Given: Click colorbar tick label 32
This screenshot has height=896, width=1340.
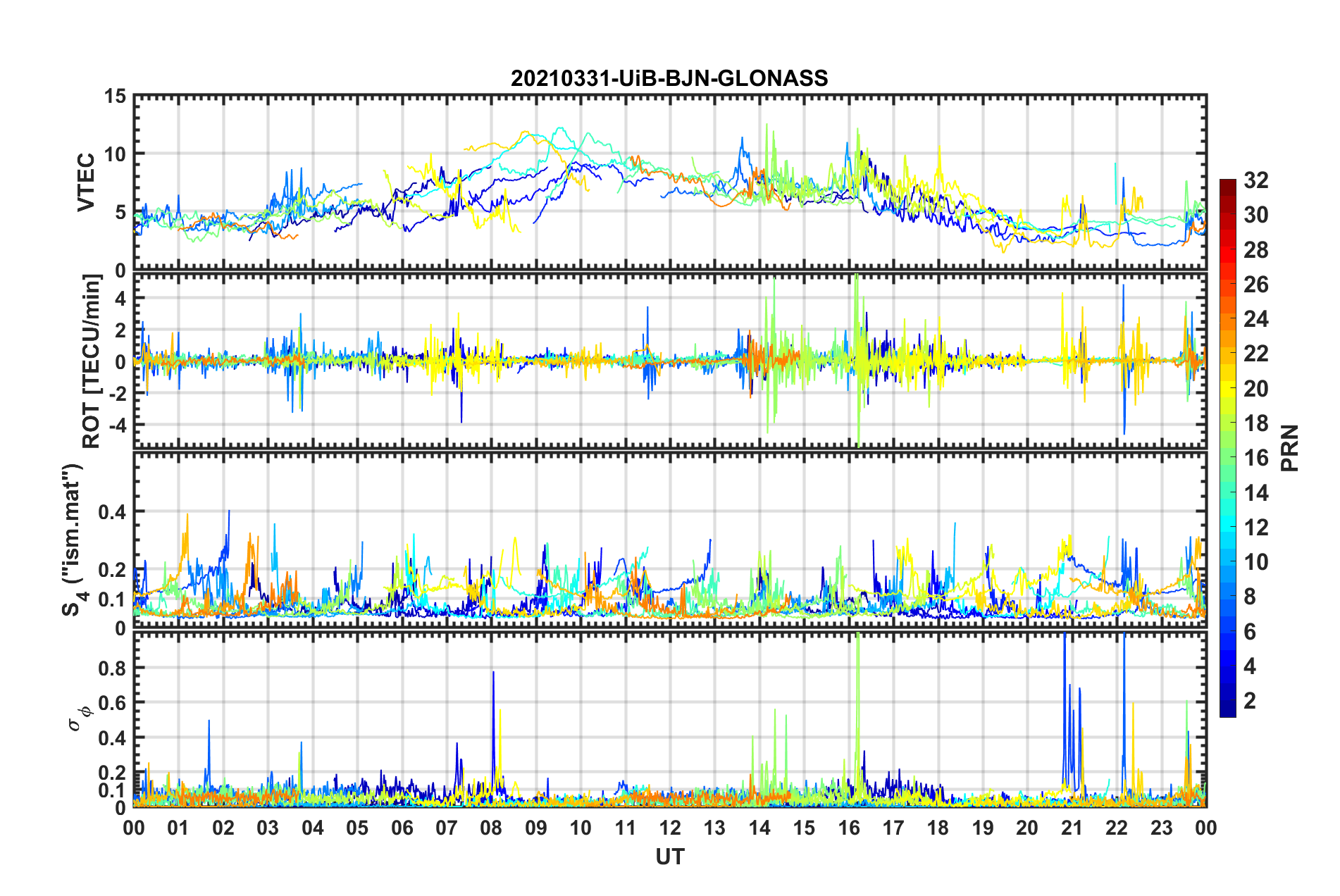Looking at the screenshot, I should tap(1256, 180).
